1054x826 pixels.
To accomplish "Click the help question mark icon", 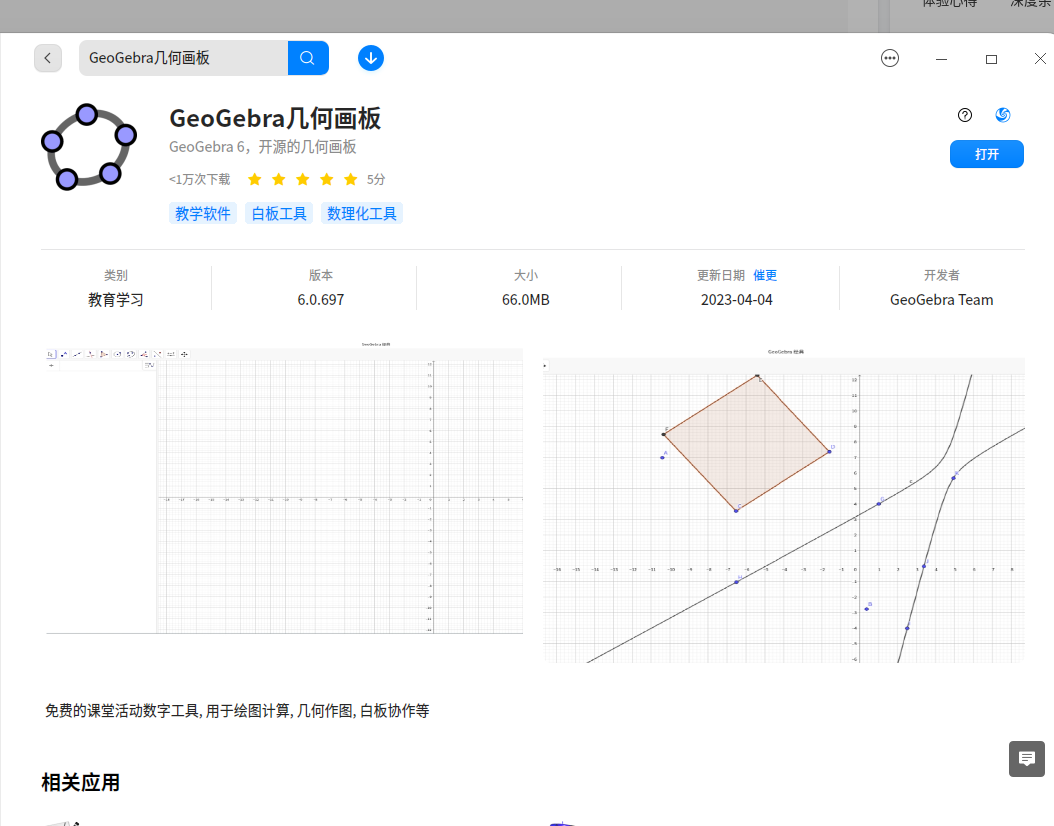I will click(965, 115).
